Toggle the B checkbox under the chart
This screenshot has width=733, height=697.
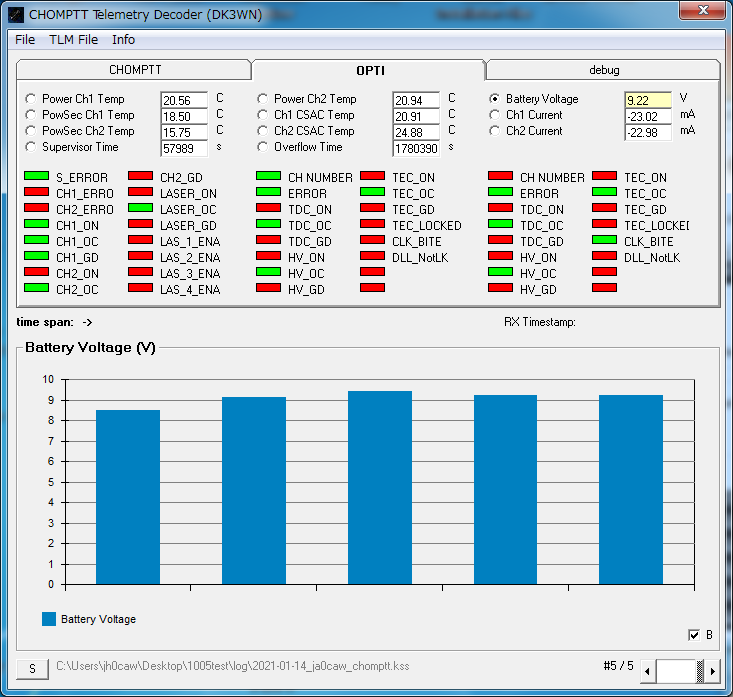tap(694, 635)
